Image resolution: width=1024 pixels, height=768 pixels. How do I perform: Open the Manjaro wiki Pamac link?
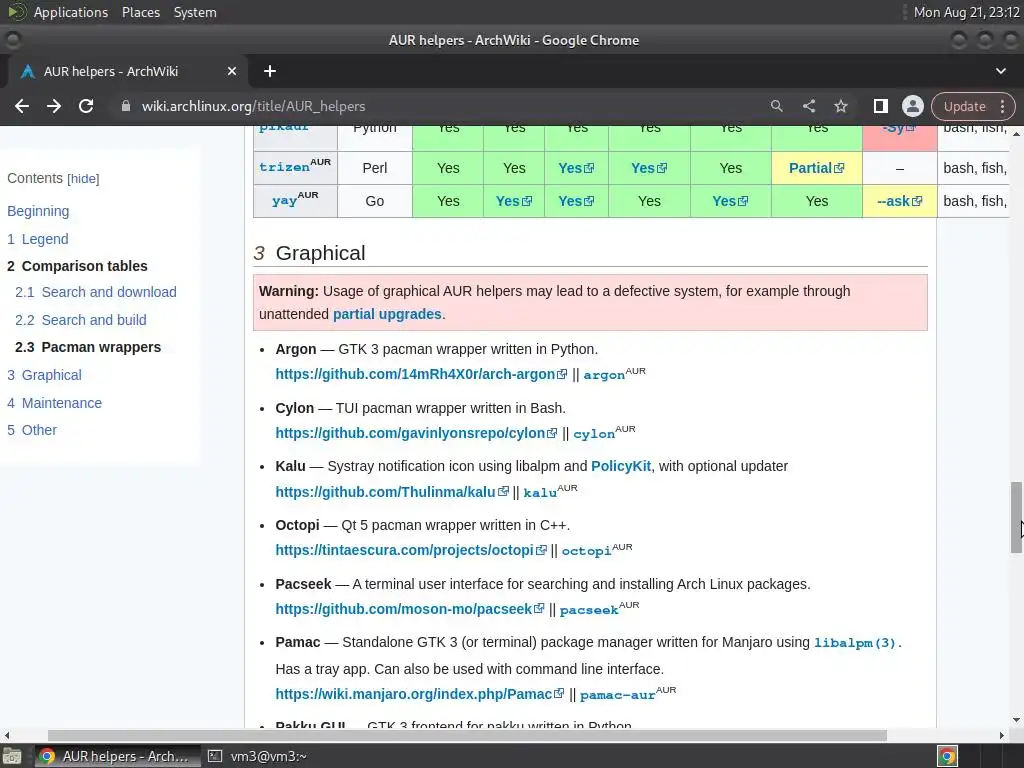point(420,694)
